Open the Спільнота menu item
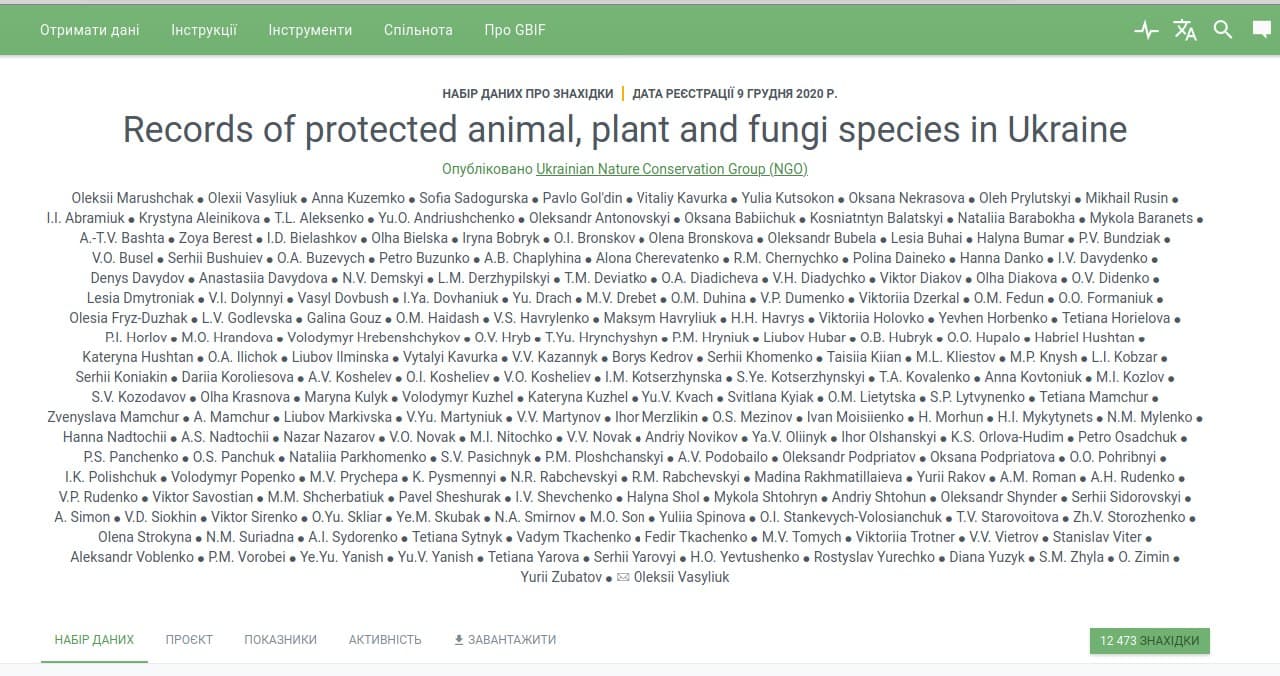This screenshot has width=1280, height=676. tap(418, 30)
